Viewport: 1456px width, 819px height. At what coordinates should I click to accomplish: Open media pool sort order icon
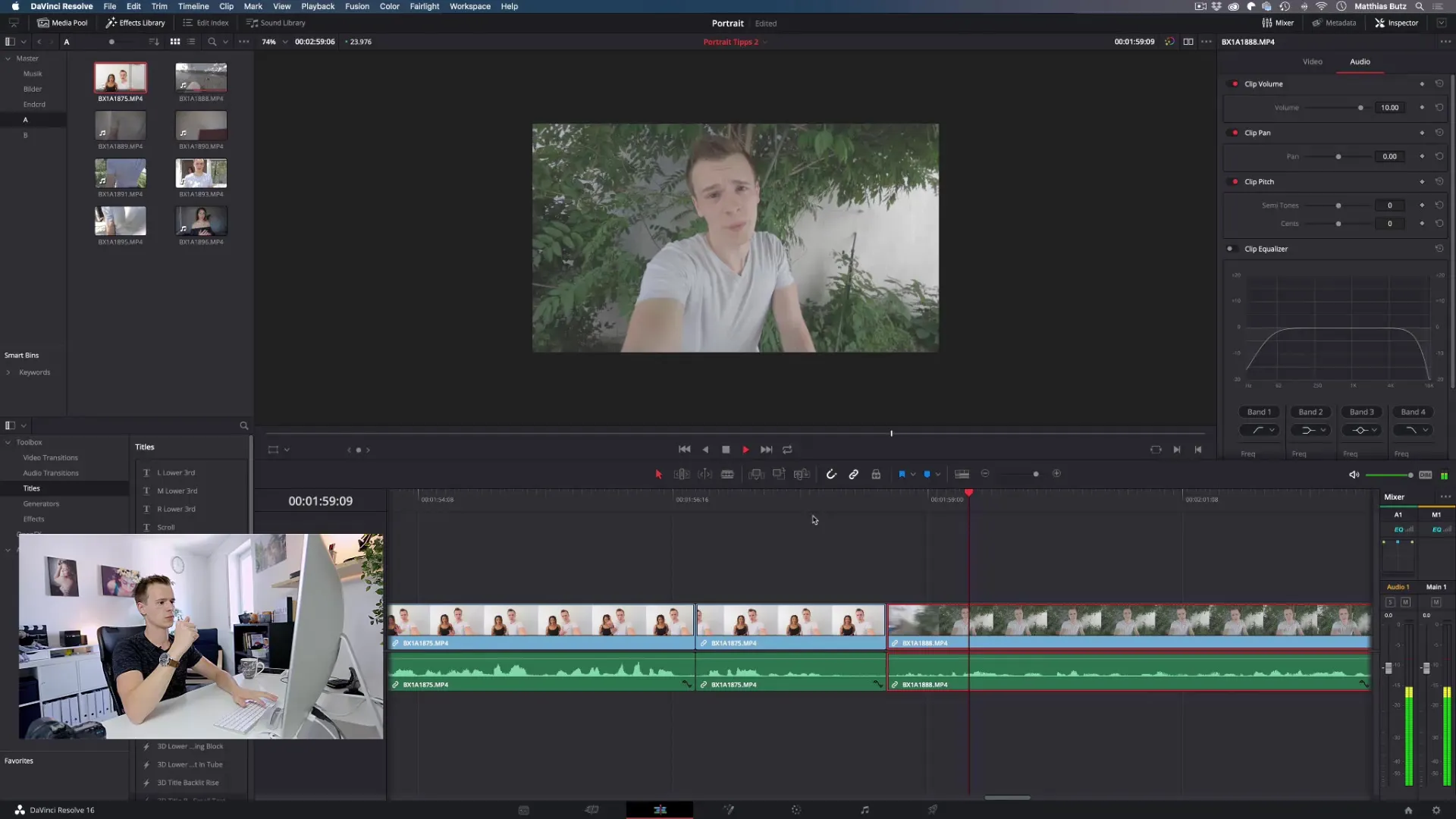point(154,42)
